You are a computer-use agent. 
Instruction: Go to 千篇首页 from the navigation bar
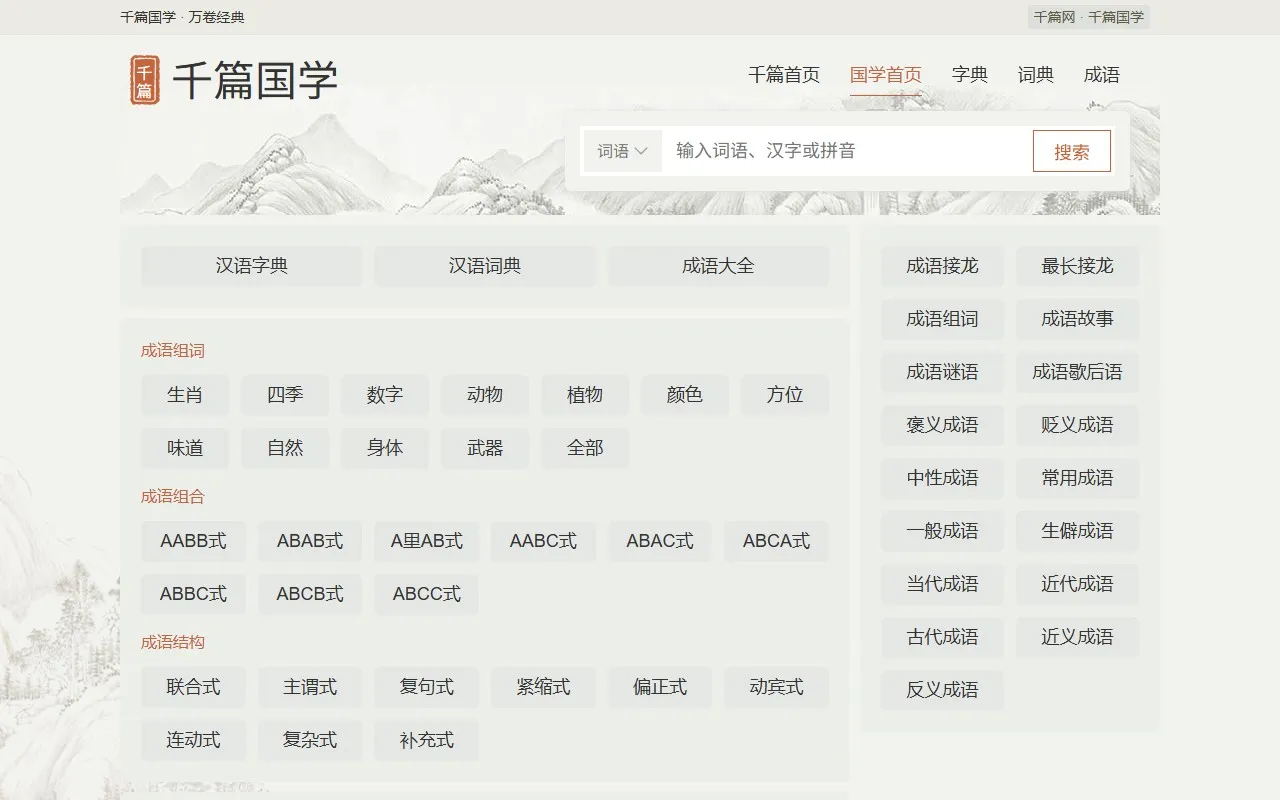coord(784,74)
